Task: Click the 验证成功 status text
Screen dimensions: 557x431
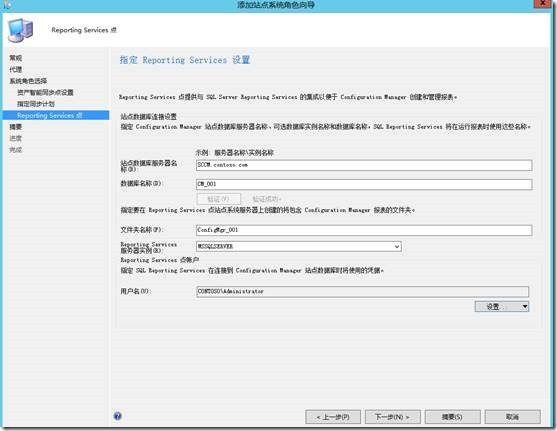Action: 267,199
